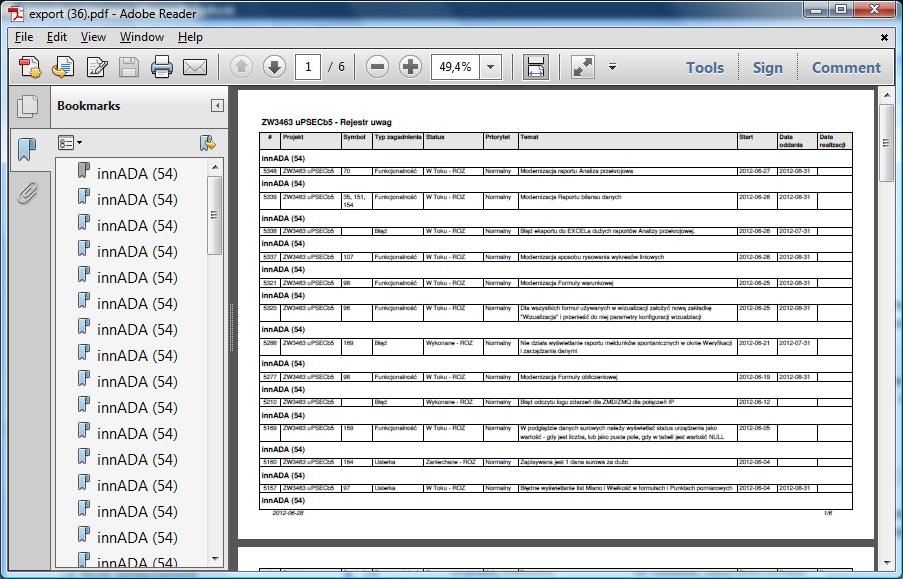
Task: Click the bookmarks list scrollbar thumb
Action: click(x=215, y=215)
